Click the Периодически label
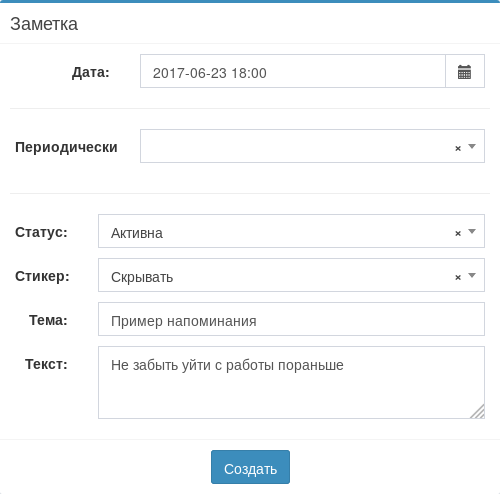The image size is (500, 494). (66, 147)
